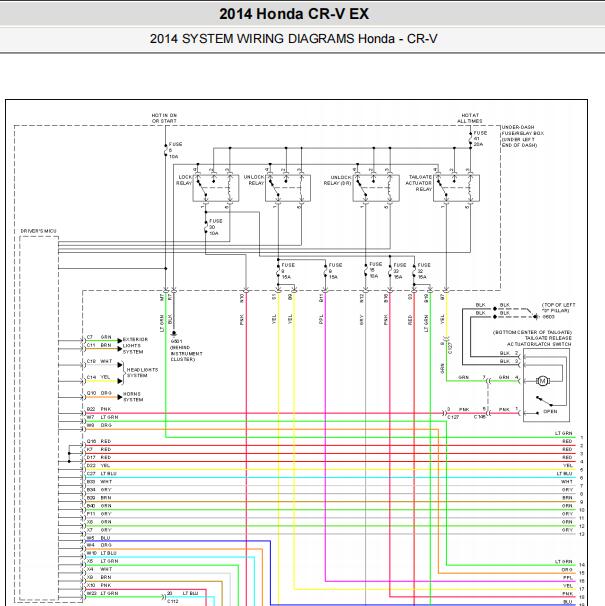Click the 'OPEN' switch label
The width and height of the screenshot is (605, 606).
coord(550,412)
